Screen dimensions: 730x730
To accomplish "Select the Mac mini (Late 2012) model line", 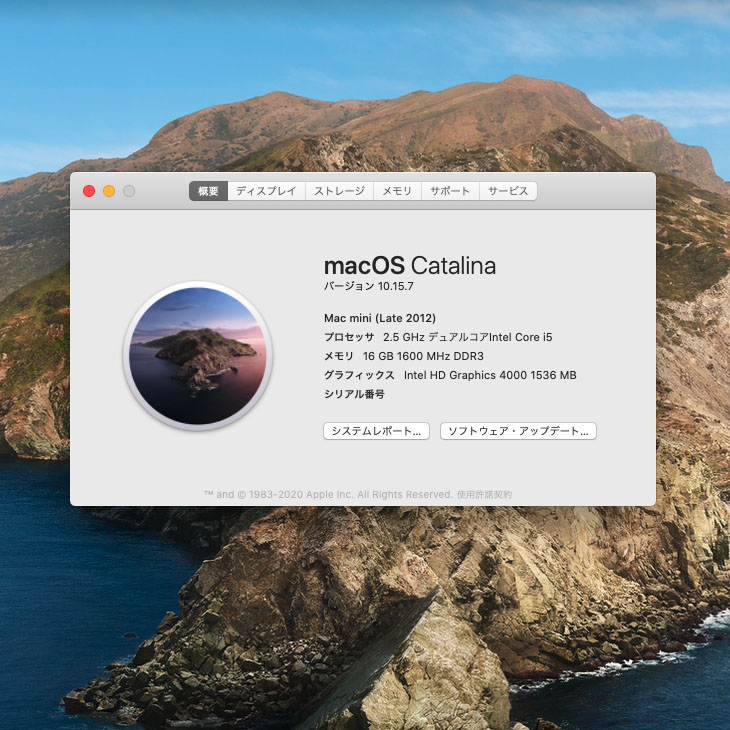I will [380, 318].
